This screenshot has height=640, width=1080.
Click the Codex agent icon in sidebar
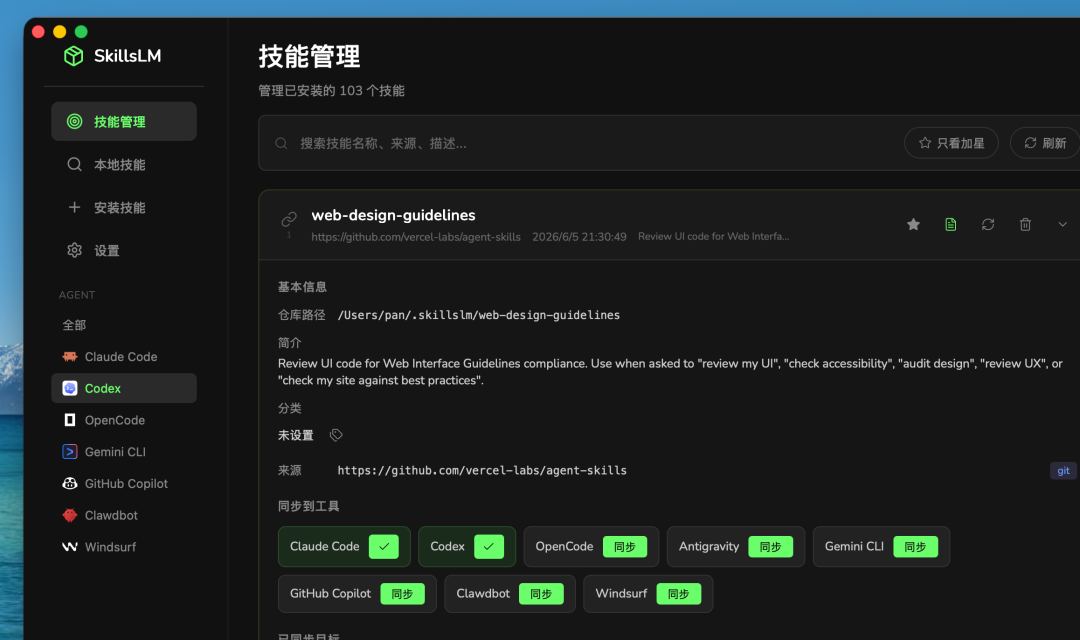pyautogui.click(x=70, y=389)
